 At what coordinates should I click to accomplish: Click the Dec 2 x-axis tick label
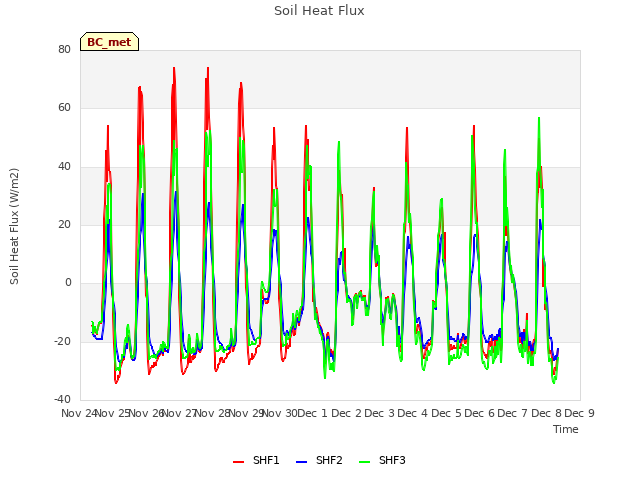point(346,413)
